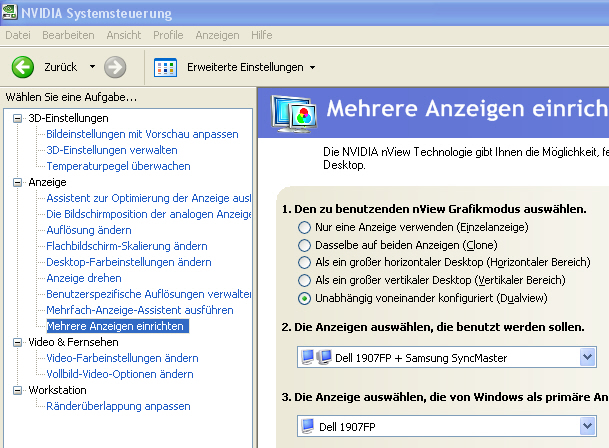
Task: Open the Profile menu
Action: (x=168, y=35)
